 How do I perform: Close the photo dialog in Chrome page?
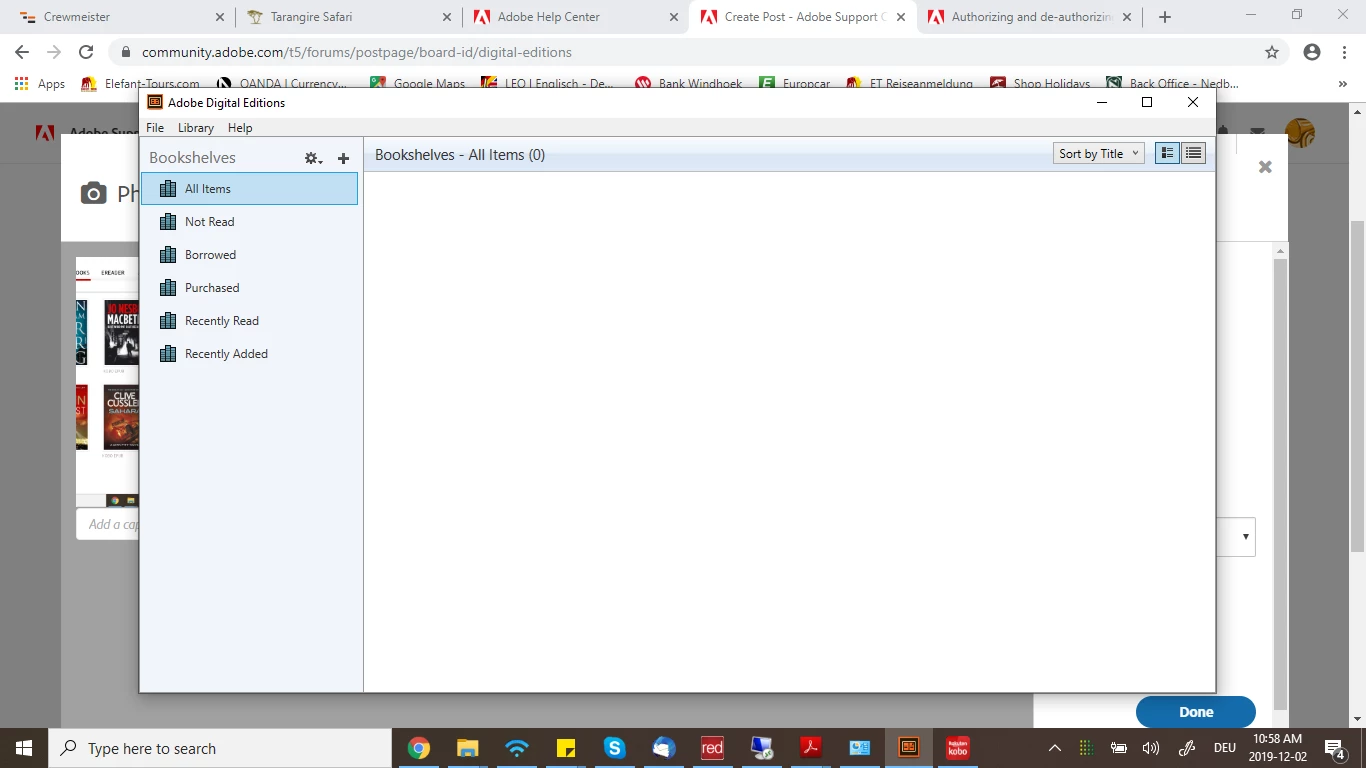1265,167
